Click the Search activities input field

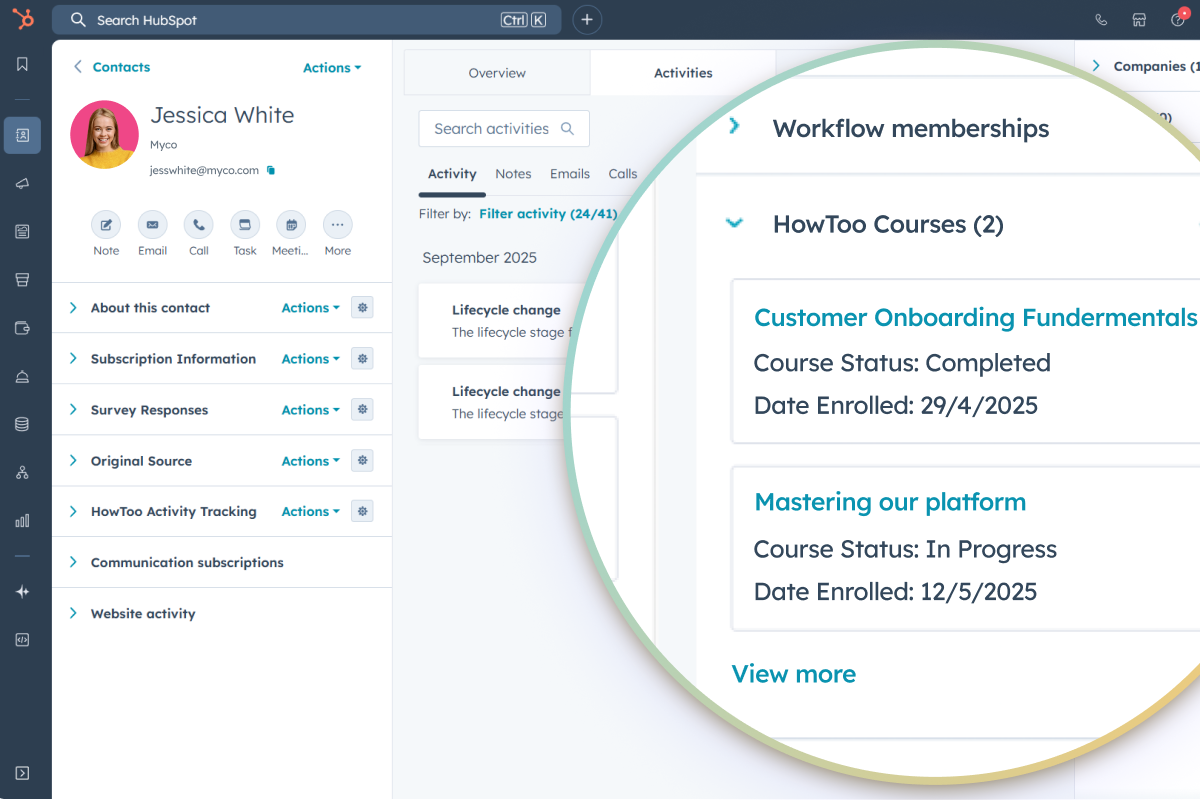pos(504,129)
